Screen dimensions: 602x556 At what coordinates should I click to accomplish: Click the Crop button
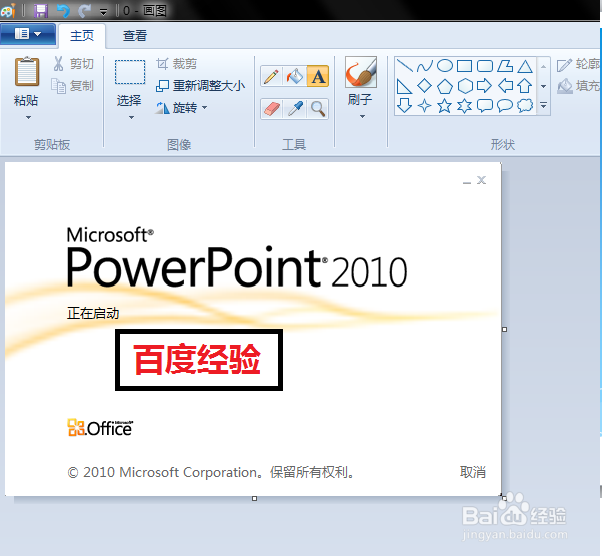(x=177, y=64)
